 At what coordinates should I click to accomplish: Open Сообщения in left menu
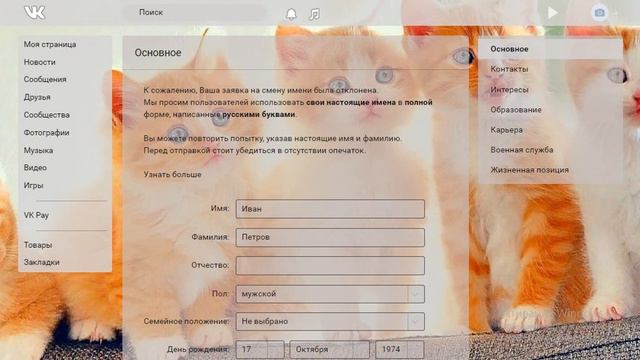coord(45,79)
